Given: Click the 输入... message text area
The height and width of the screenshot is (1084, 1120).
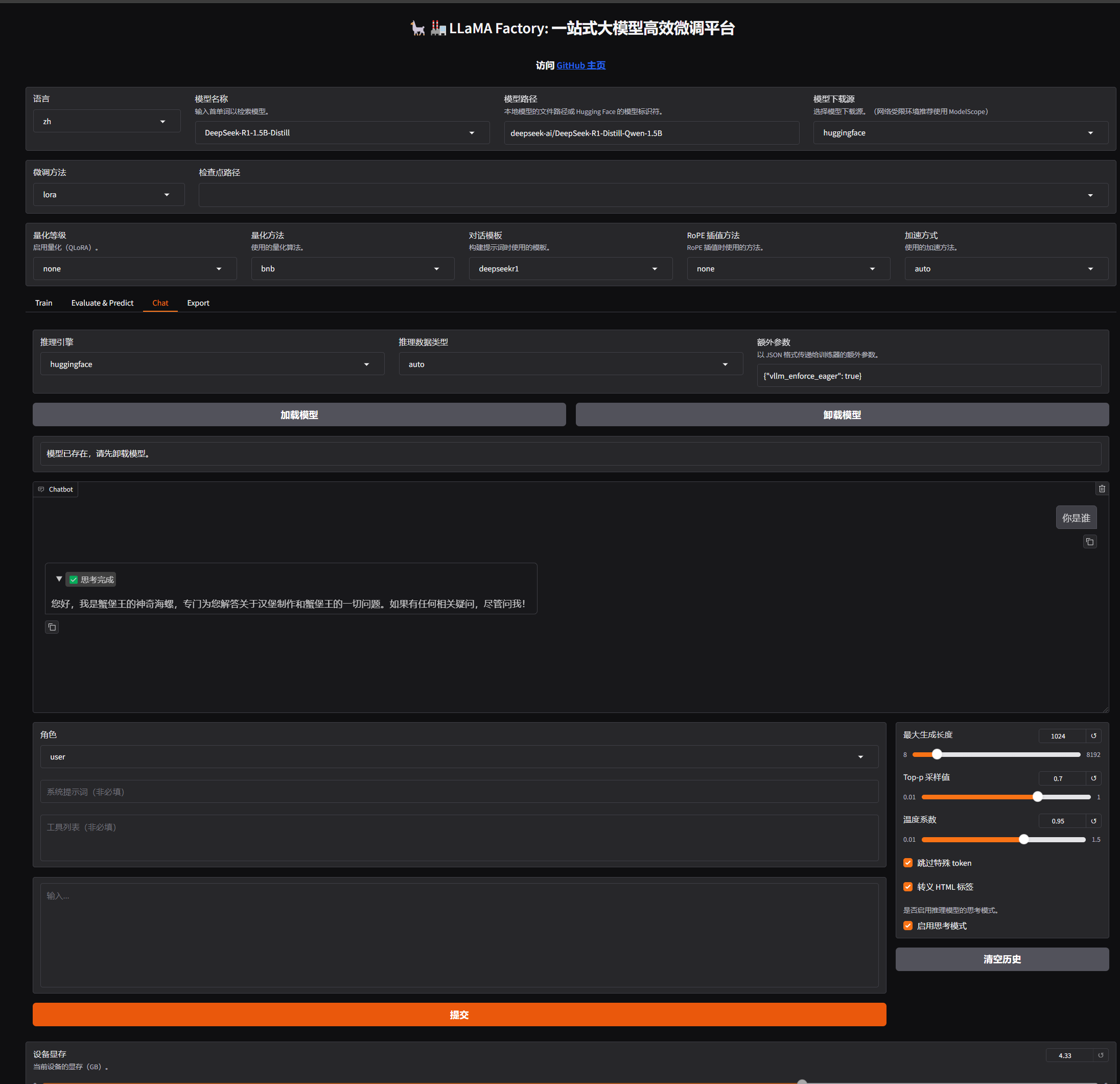Looking at the screenshot, I should click(x=459, y=935).
